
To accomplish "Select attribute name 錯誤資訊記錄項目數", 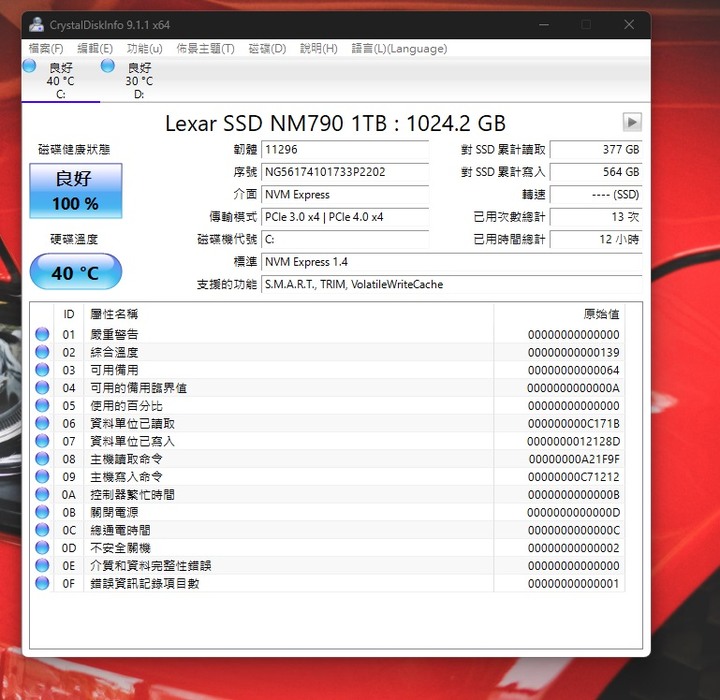I will [145, 583].
